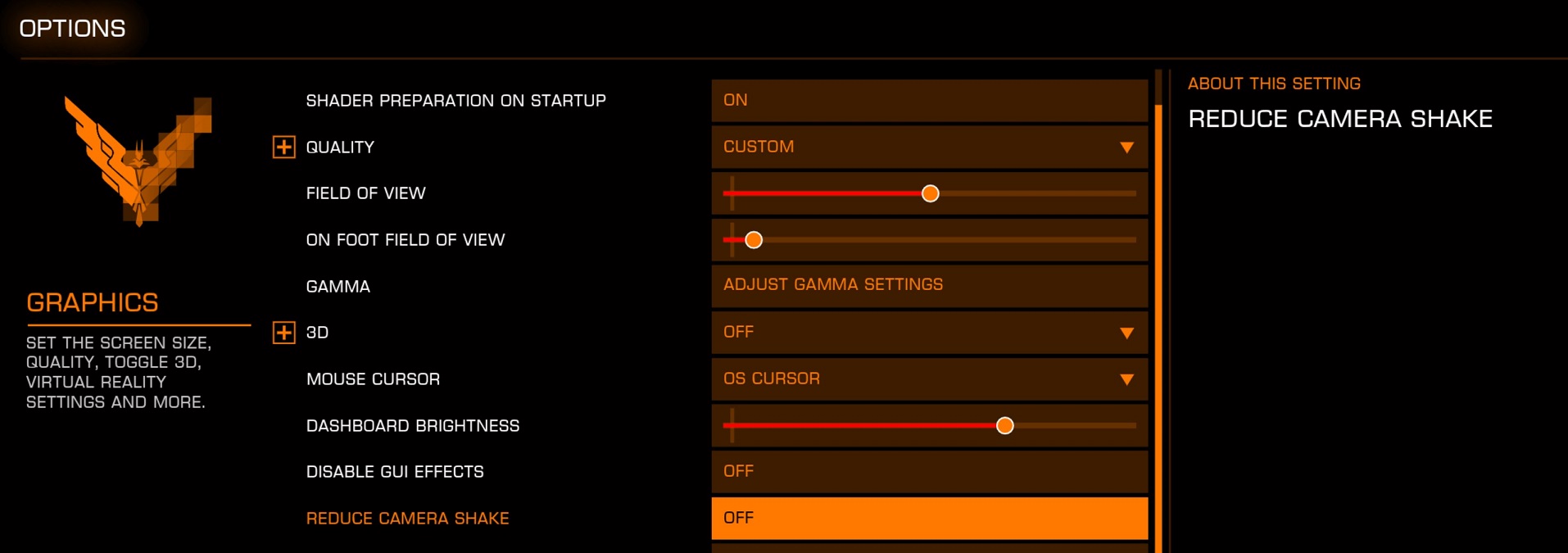Image resolution: width=1568 pixels, height=553 pixels.
Task: Expand the Quality settings plus icon
Action: click(283, 147)
